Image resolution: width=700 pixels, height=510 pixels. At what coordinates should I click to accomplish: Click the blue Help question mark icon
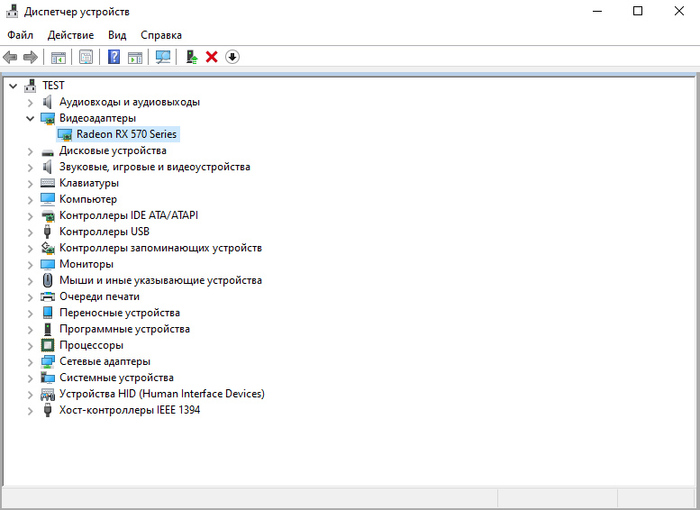pos(114,57)
